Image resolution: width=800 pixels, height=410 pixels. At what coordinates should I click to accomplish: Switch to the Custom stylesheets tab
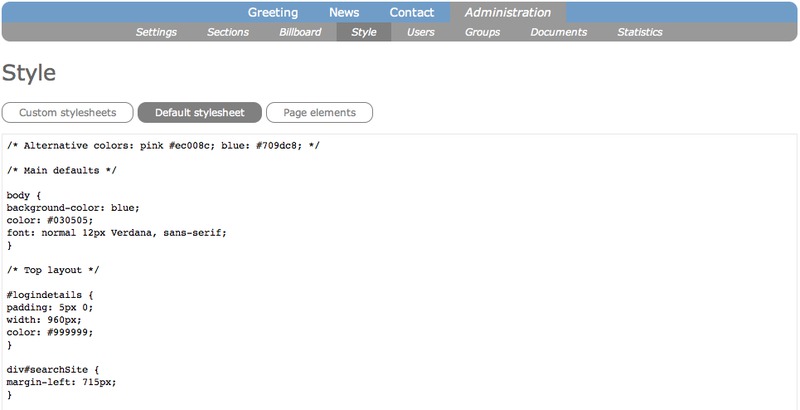67,113
